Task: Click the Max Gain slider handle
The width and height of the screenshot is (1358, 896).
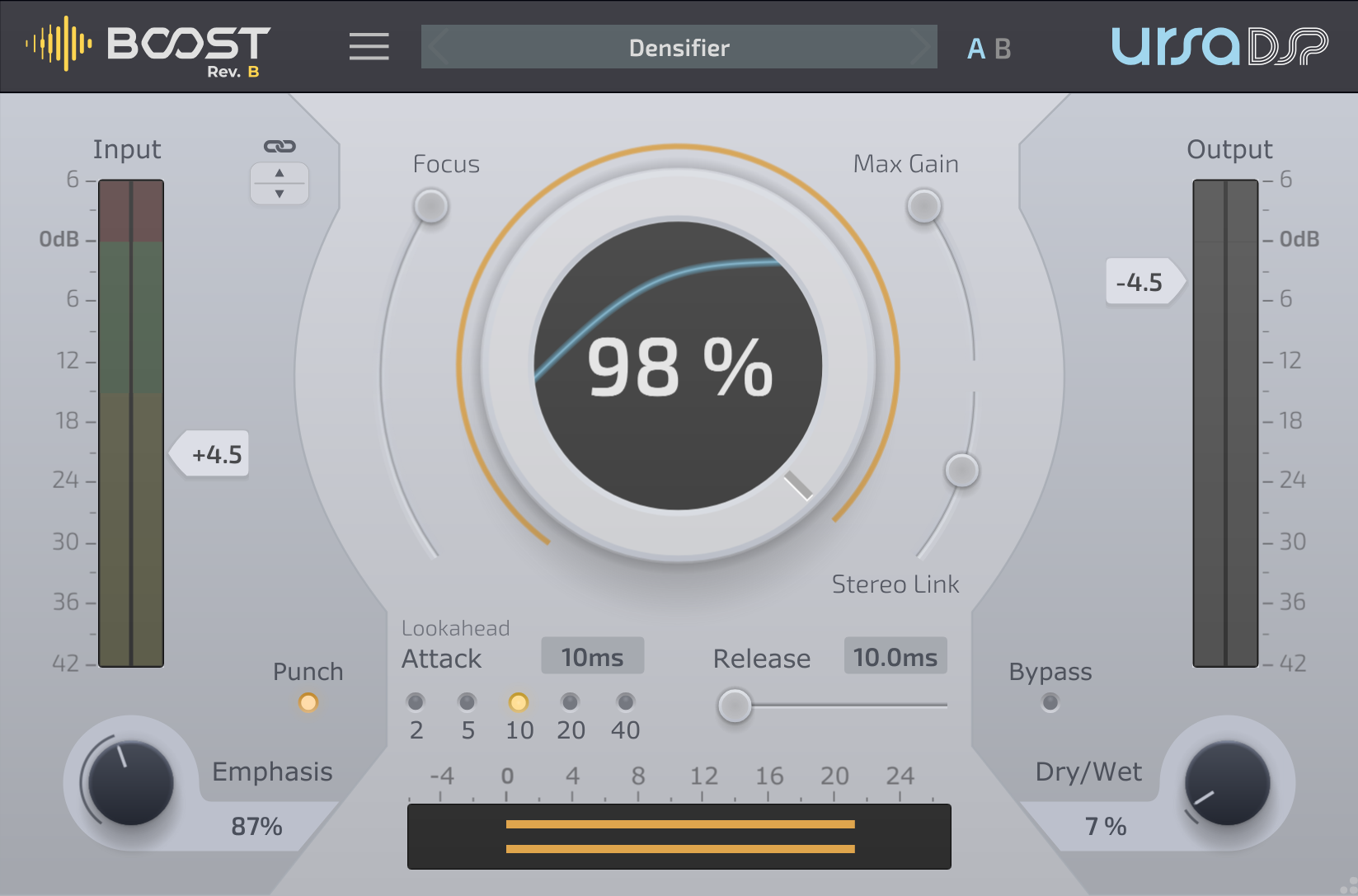Action: pos(923,206)
